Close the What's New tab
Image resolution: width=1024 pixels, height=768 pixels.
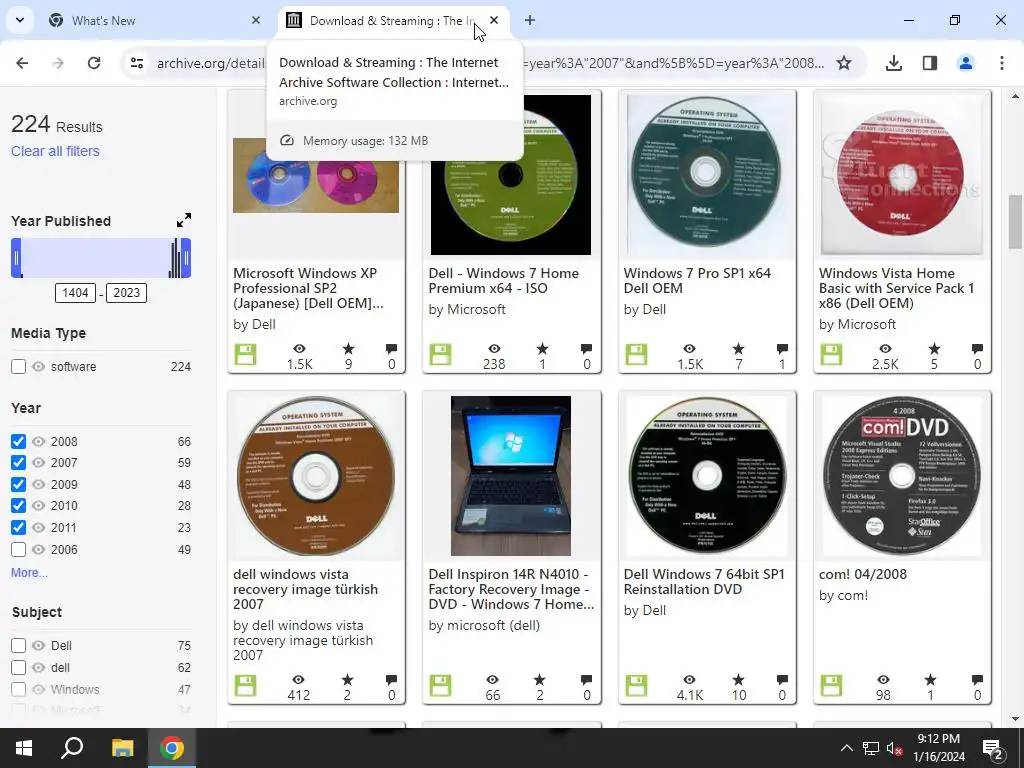256,21
